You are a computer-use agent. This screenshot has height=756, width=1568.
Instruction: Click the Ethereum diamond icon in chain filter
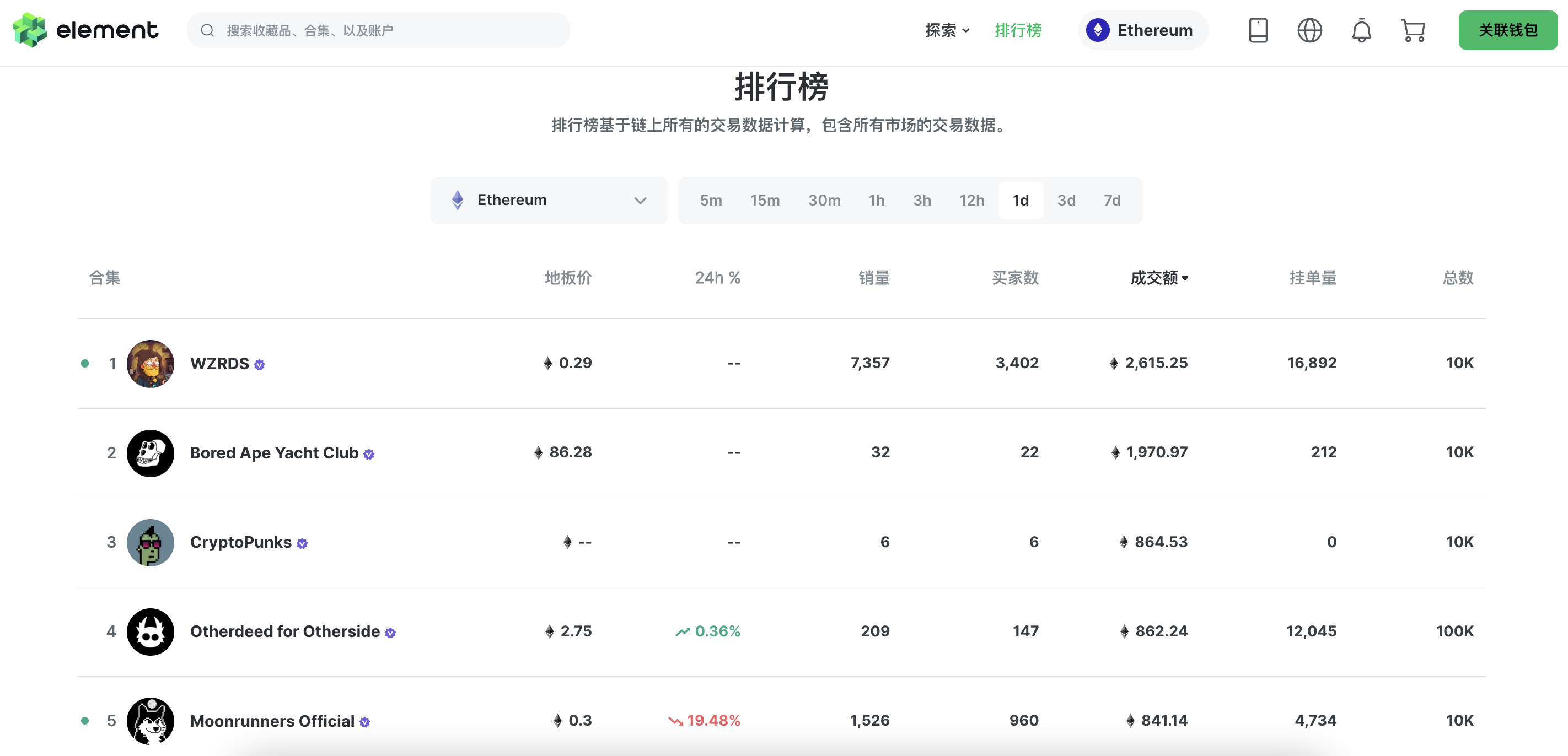458,200
